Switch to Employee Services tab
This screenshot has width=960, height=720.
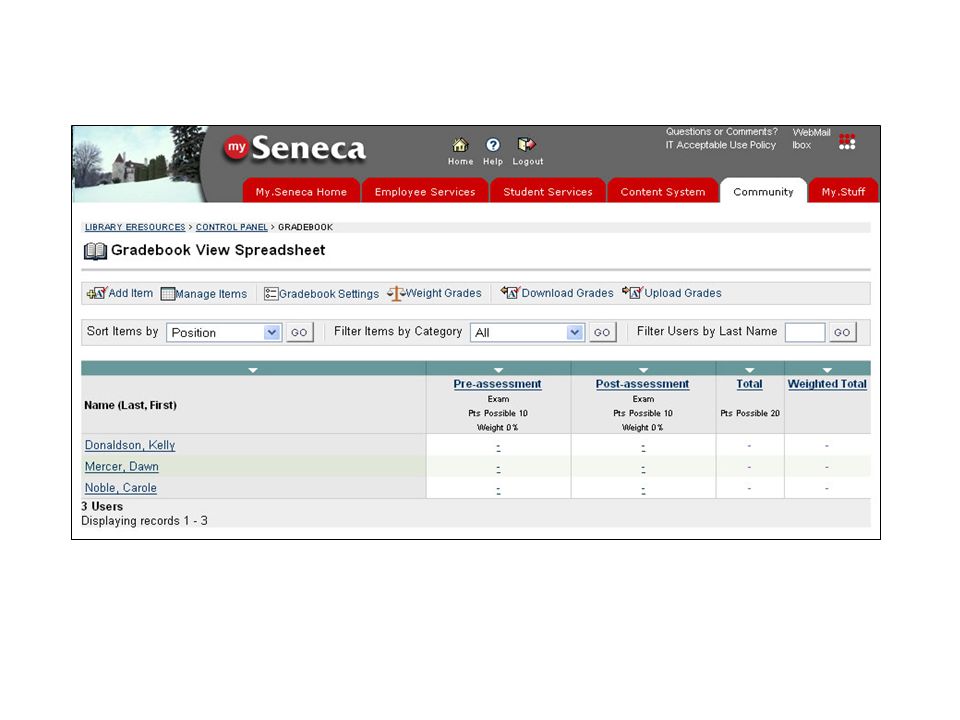coord(425,191)
